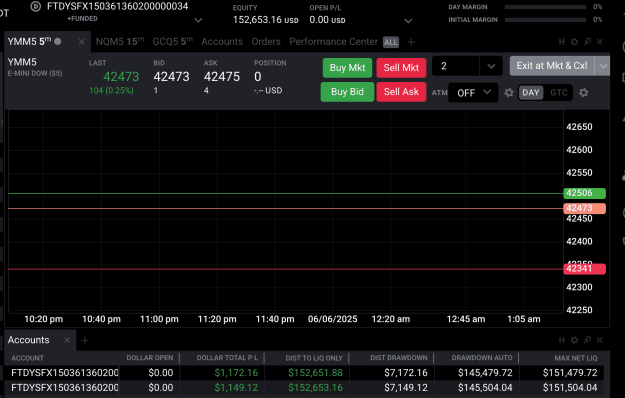Open the ATM OFF dropdown
The width and height of the screenshot is (625, 398).
(x=473, y=93)
